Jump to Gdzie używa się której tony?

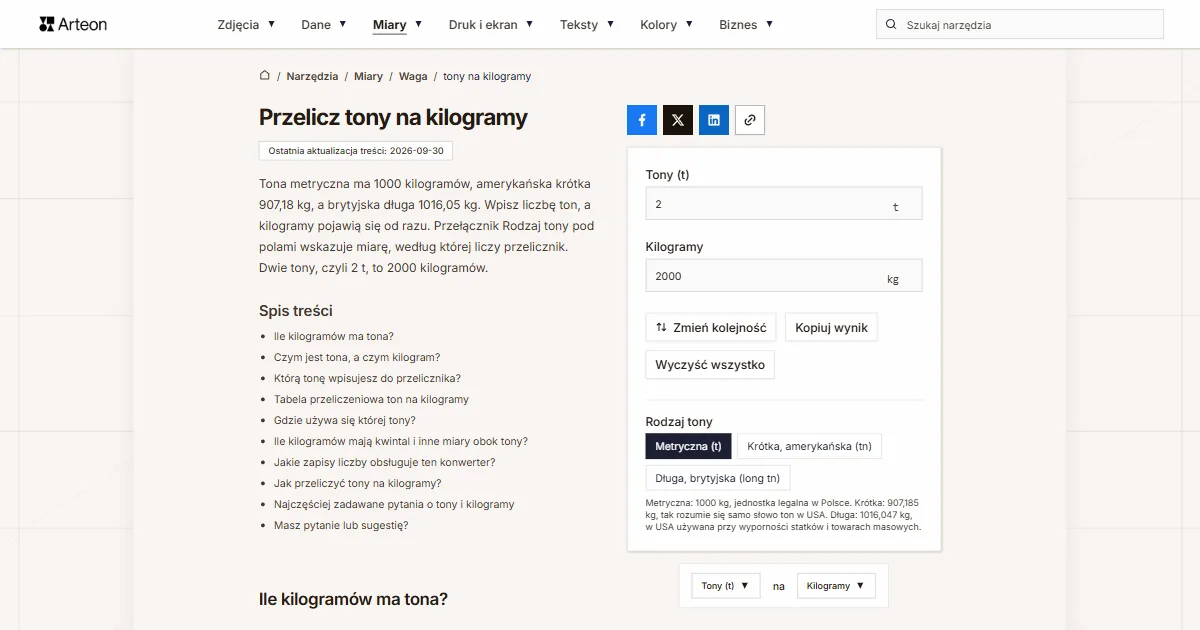coord(345,420)
